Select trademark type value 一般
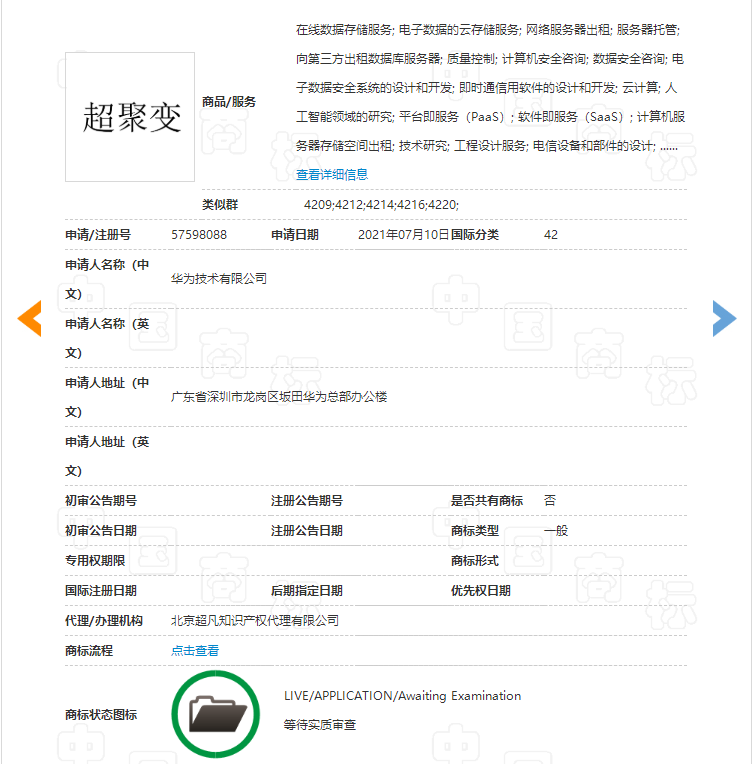This screenshot has width=753, height=764. point(556,531)
